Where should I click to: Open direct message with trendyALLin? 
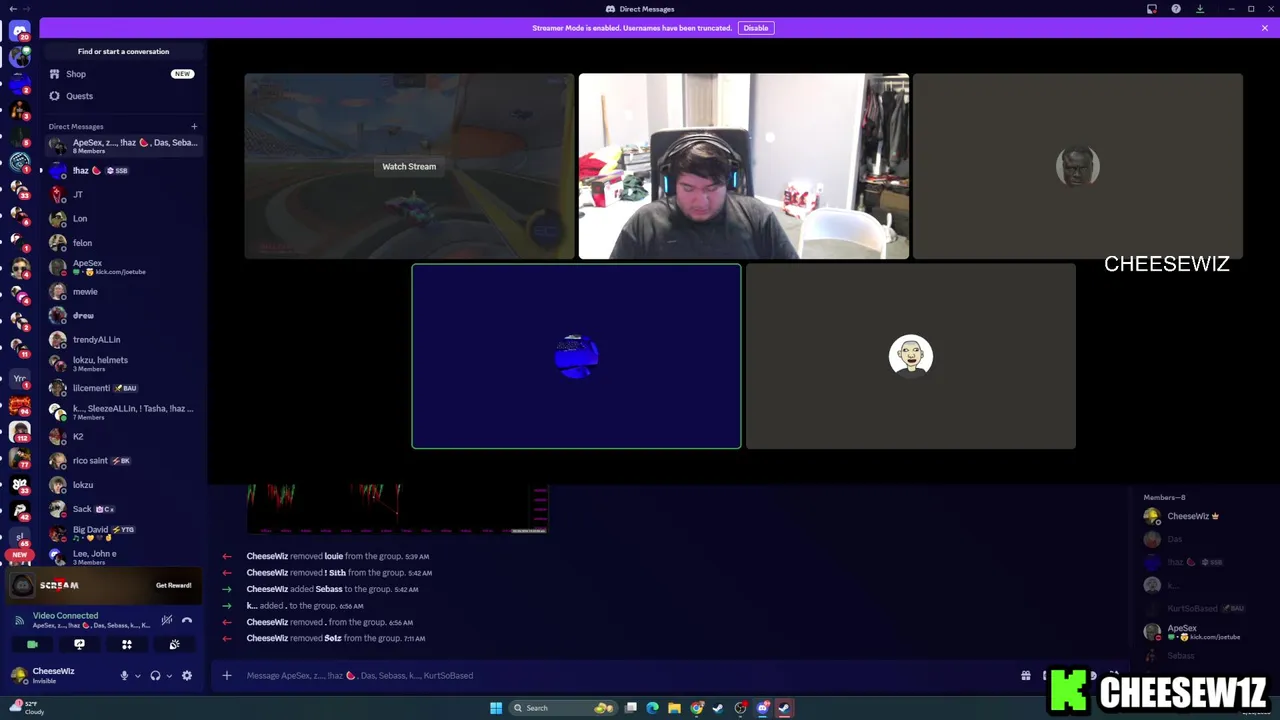point(122,339)
